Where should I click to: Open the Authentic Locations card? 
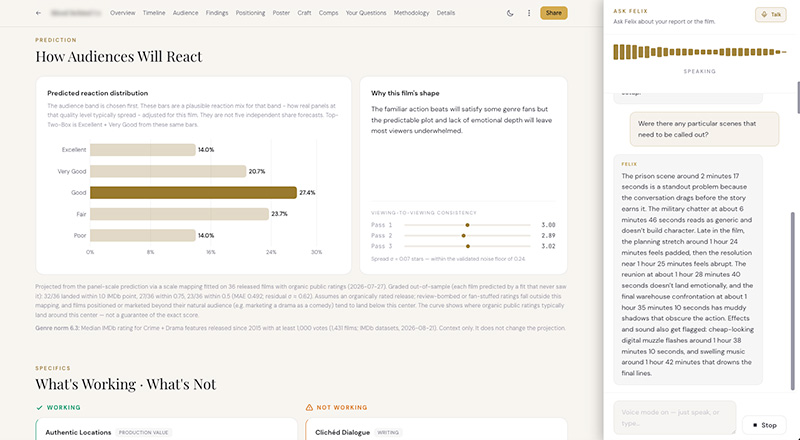pos(166,429)
